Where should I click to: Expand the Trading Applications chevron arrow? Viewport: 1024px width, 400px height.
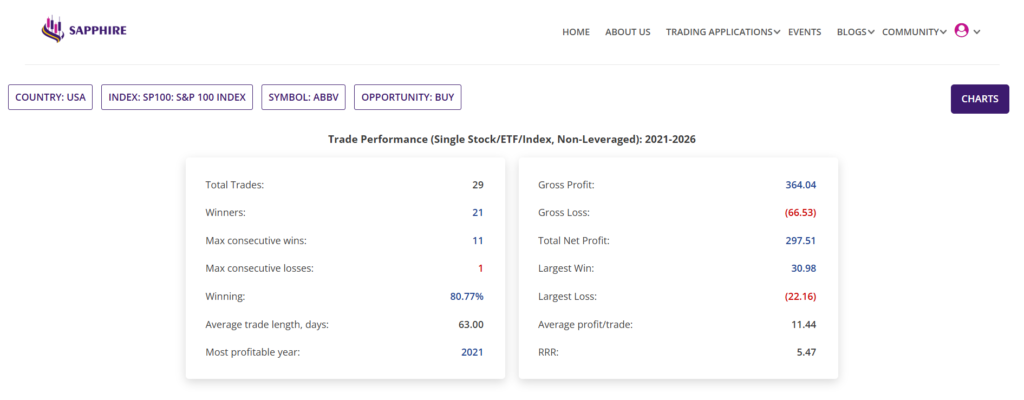[x=777, y=32]
